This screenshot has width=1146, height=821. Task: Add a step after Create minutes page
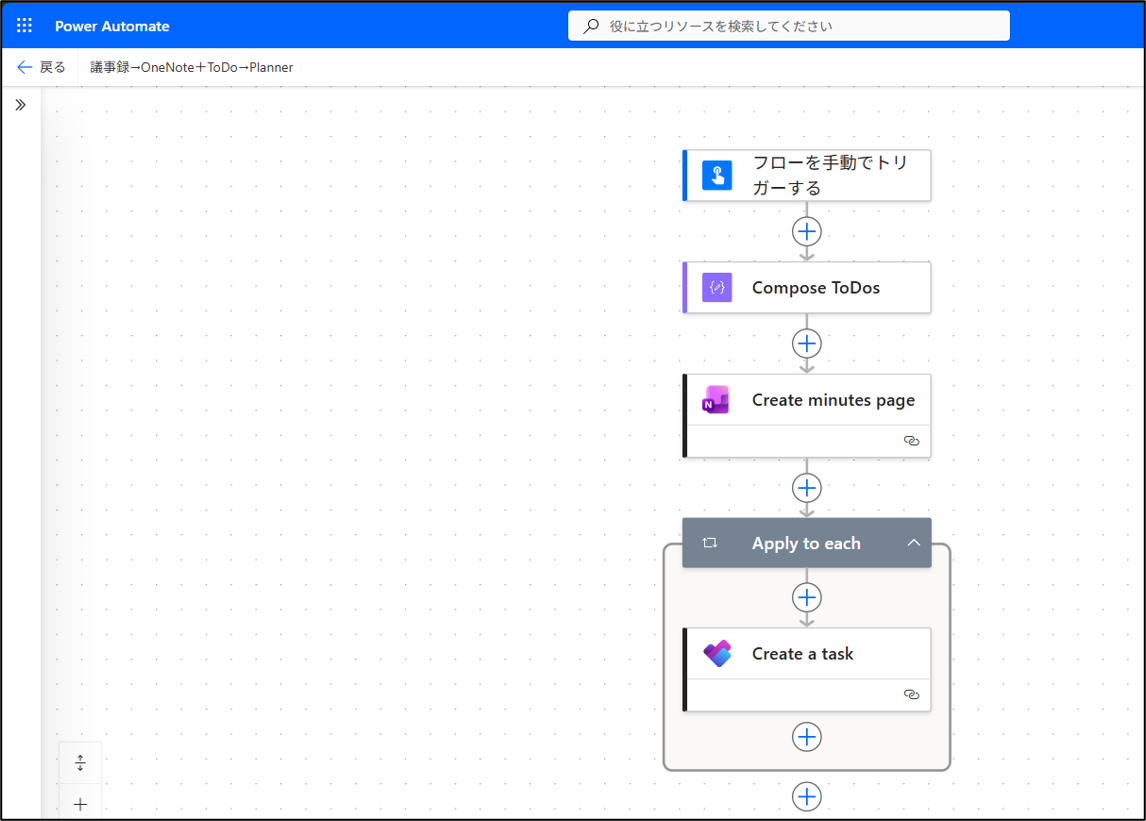tap(807, 488)
